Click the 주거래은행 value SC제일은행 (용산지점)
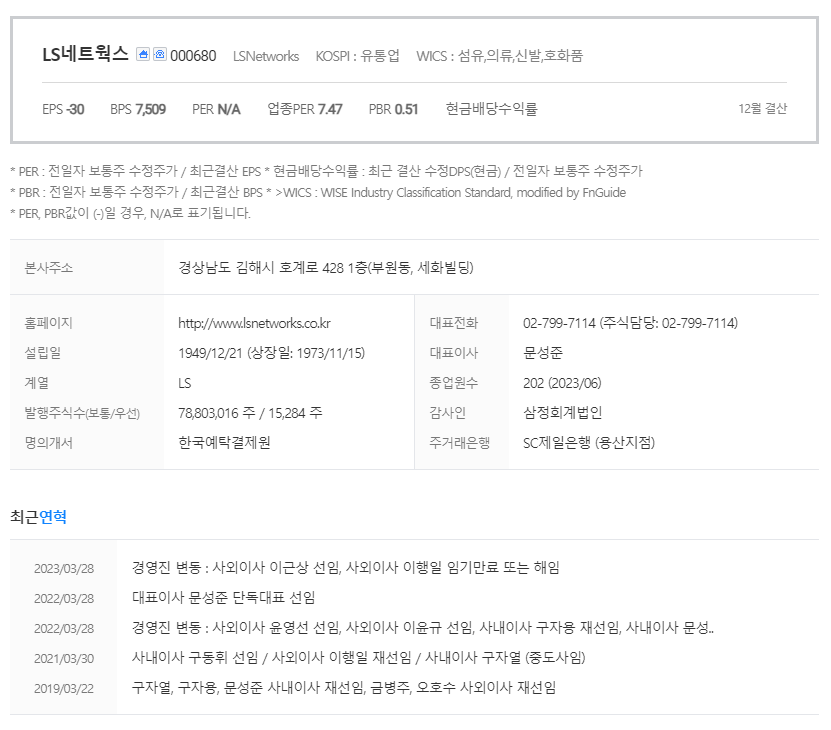831x730 pixels. point(589,443)
